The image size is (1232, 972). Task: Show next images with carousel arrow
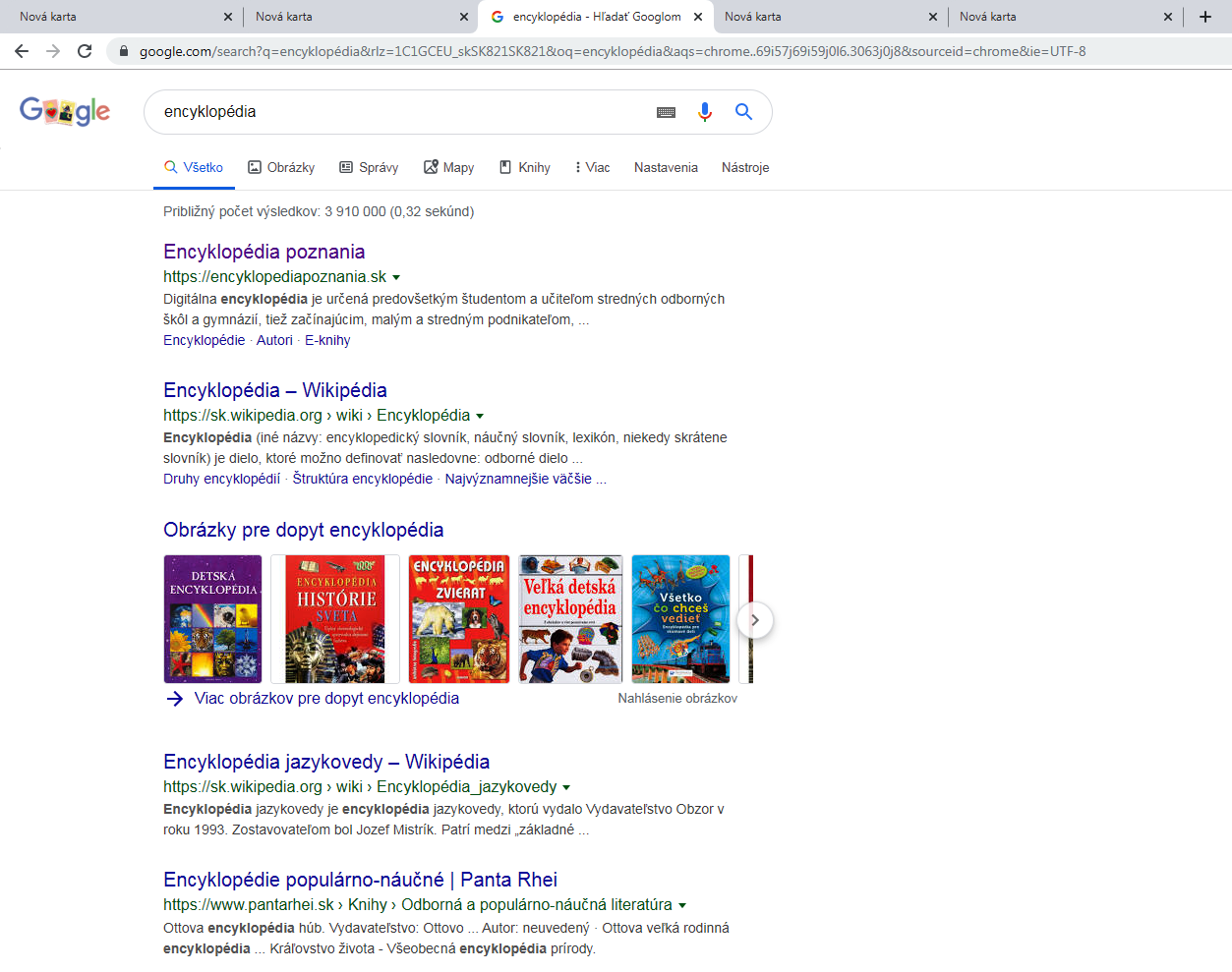pyautogui.click(x=755, y=620)
